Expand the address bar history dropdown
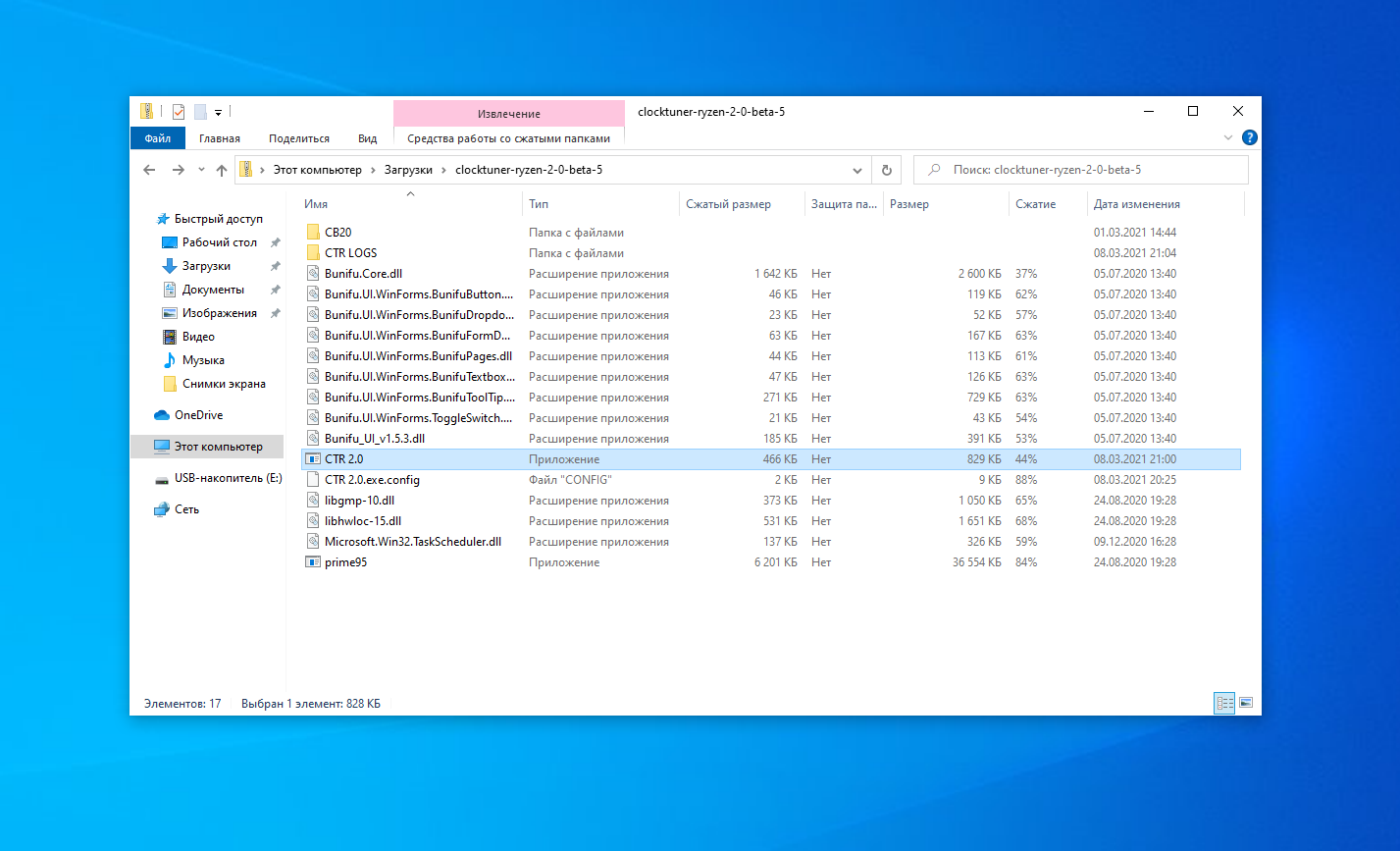The height and width of the screenshot is (851, 1400). 857,170
